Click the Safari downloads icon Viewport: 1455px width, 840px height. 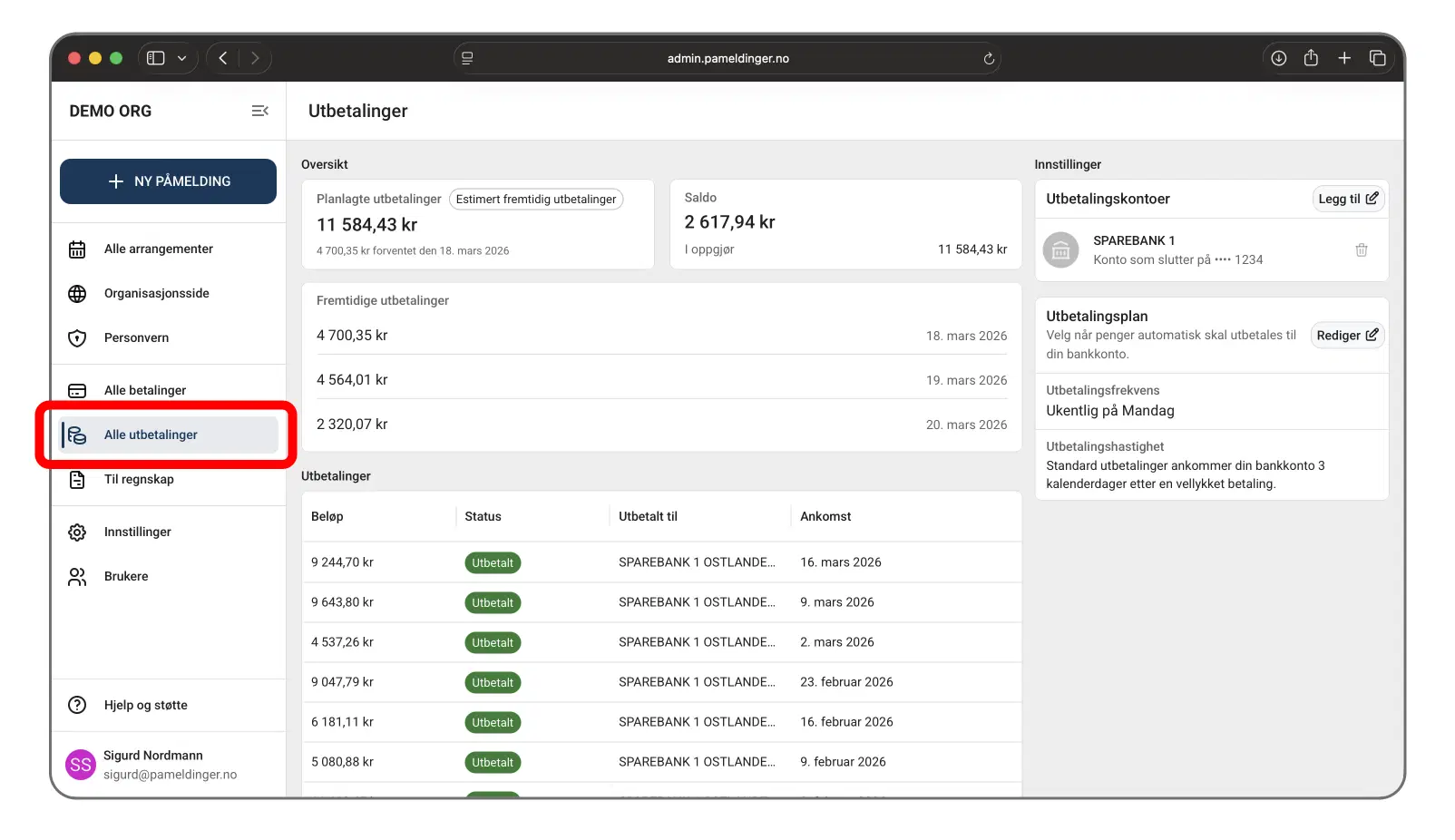(x=1278, y=58)
